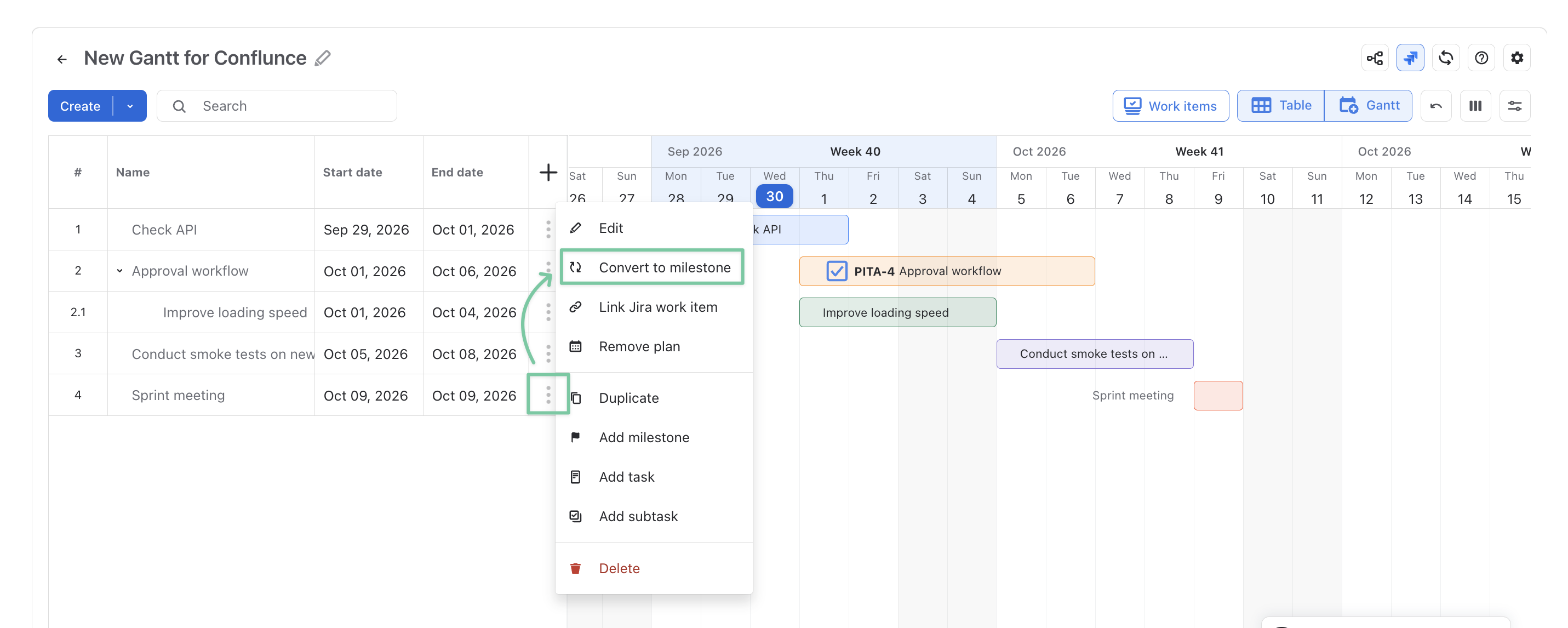The width and height of the screenshot is (1568, 628).
Task: Collapse the Approval workflow row
Action: click(120, 271)
